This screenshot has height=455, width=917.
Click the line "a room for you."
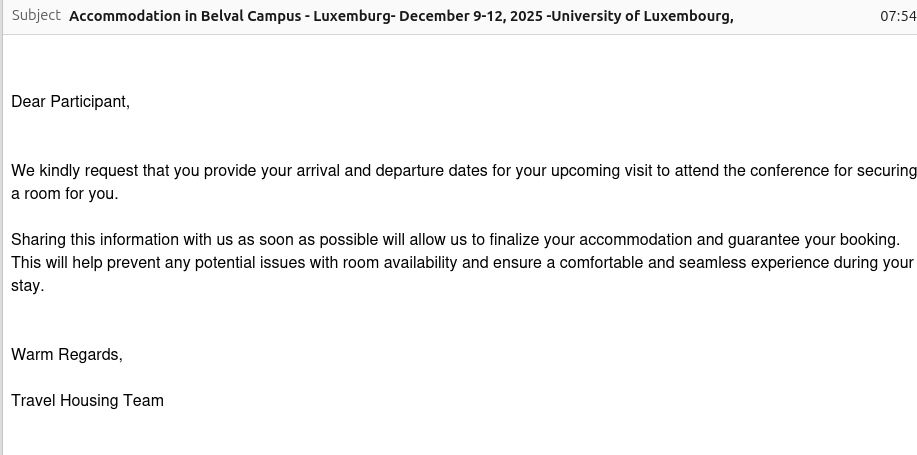click(65, 193)
